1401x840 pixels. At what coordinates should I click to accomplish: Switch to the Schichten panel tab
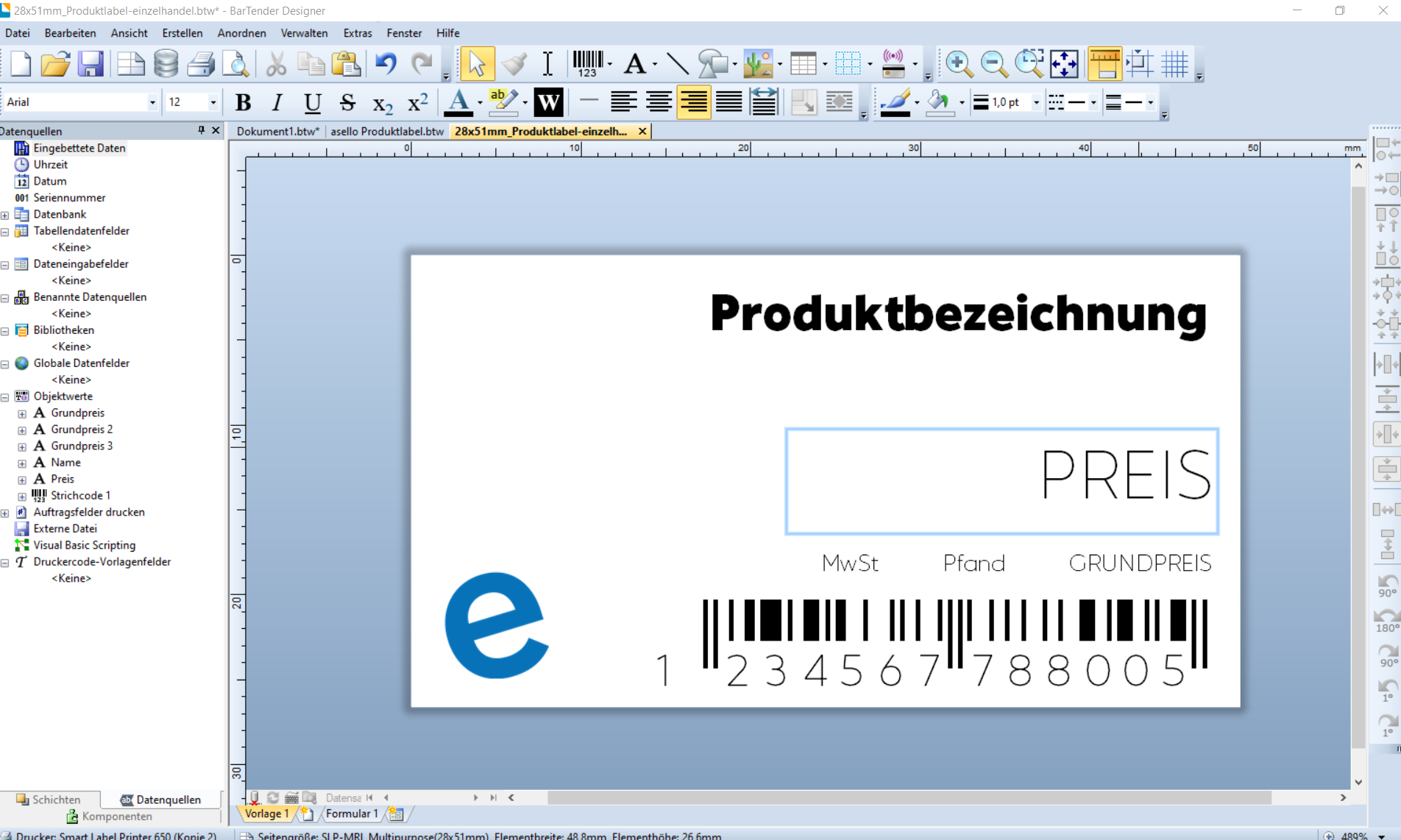point(49,800)
